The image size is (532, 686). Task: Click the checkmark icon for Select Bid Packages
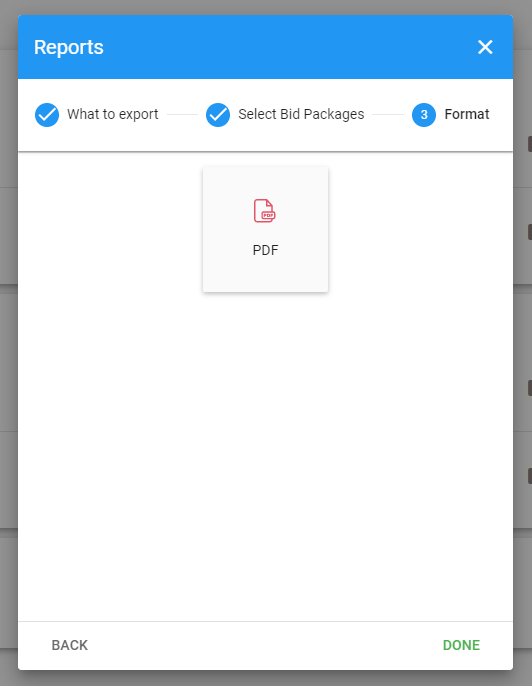click(x=218, y=115)
